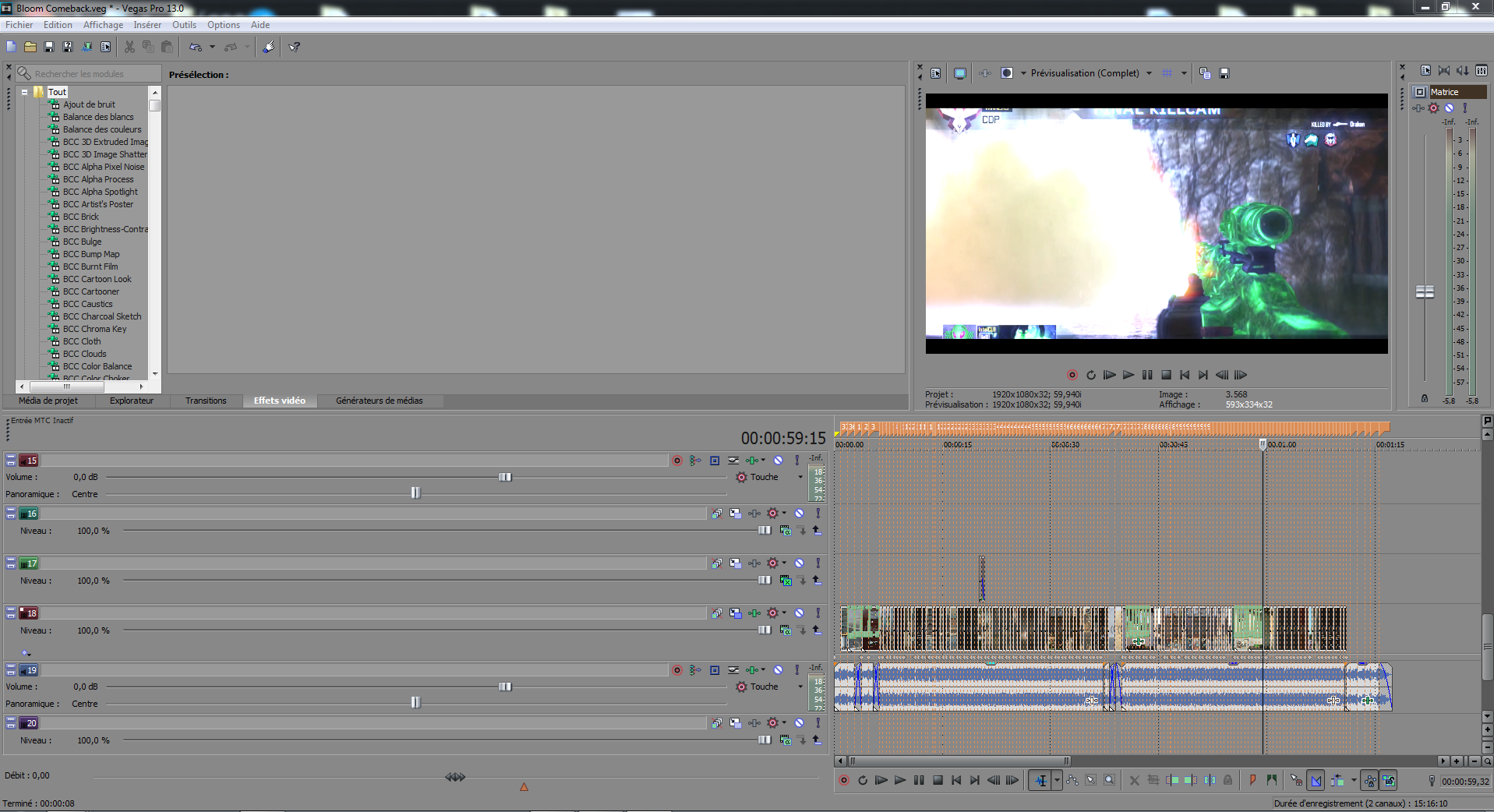Arm track 19 for recording
The image size is (1494, 812).
(677, 670)
